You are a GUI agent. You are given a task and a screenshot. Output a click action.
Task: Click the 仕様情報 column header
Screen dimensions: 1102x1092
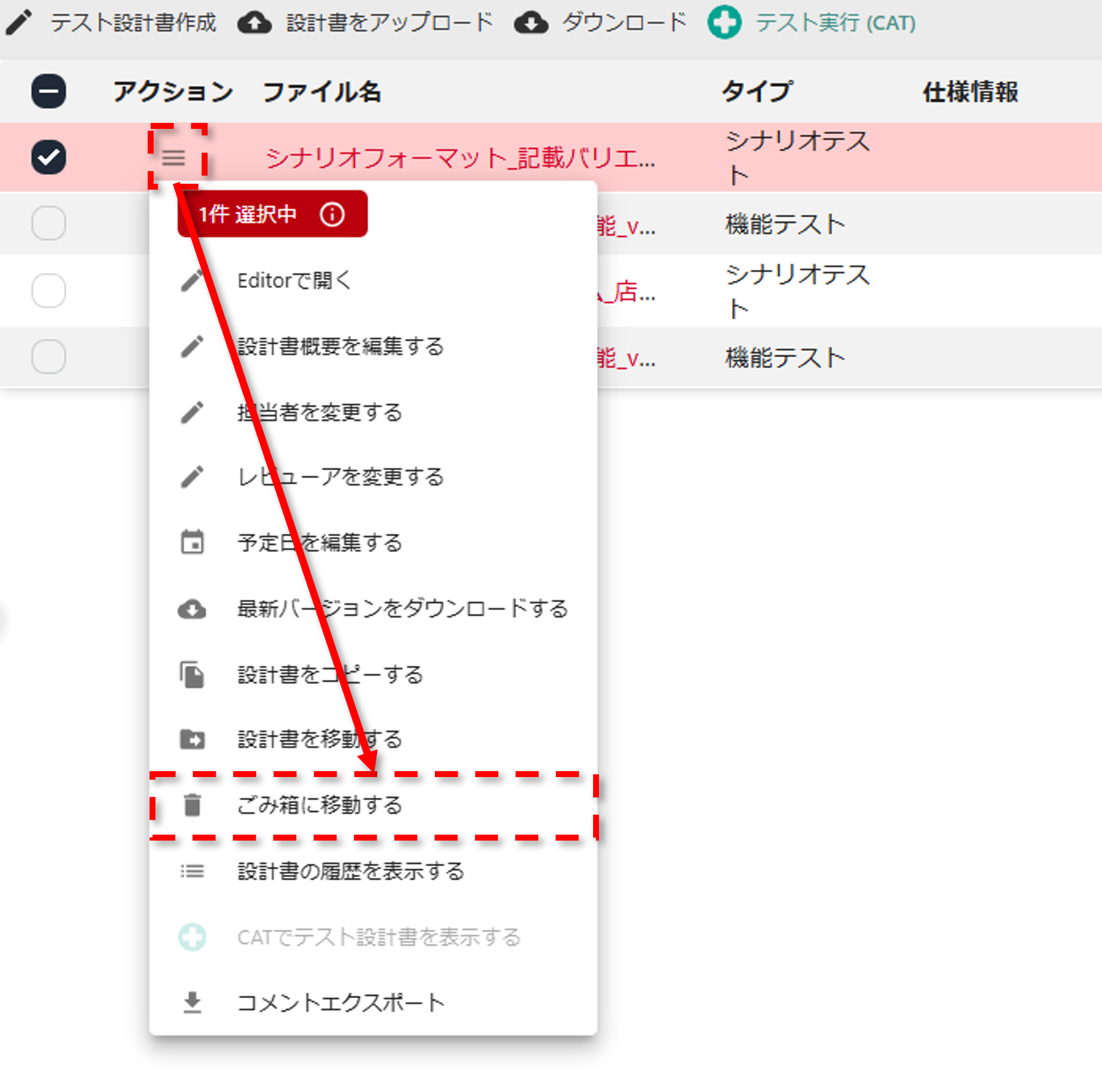coord(970,91)
